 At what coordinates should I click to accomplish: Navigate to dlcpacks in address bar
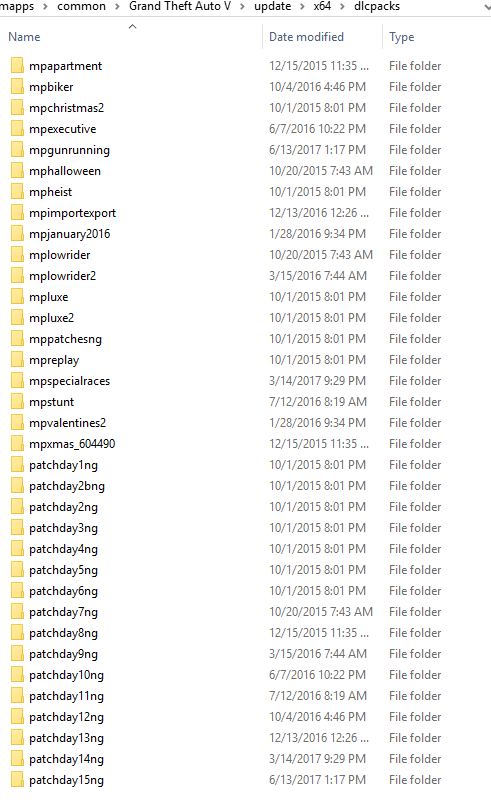pos(377,6)
